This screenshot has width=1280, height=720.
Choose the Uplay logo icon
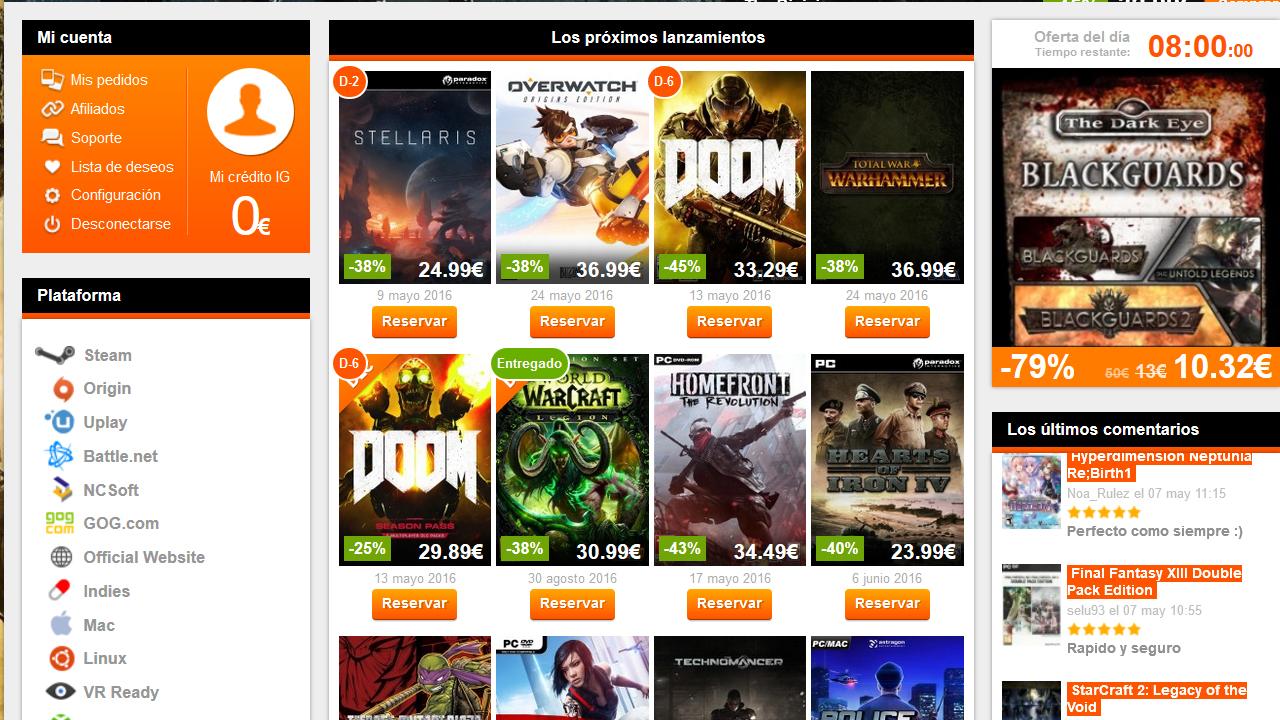[x=61, y=422]
